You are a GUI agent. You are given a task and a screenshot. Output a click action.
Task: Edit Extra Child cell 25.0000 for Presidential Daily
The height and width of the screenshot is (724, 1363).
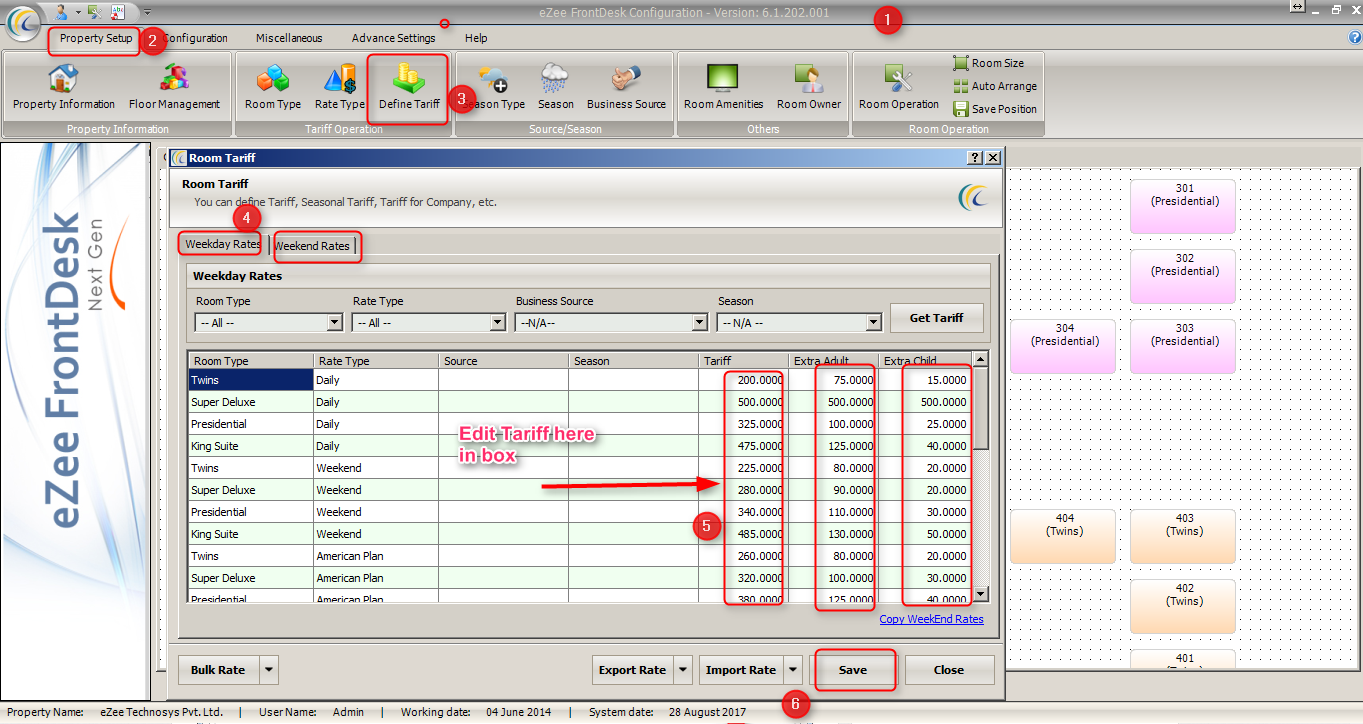(x=926, y=424)
